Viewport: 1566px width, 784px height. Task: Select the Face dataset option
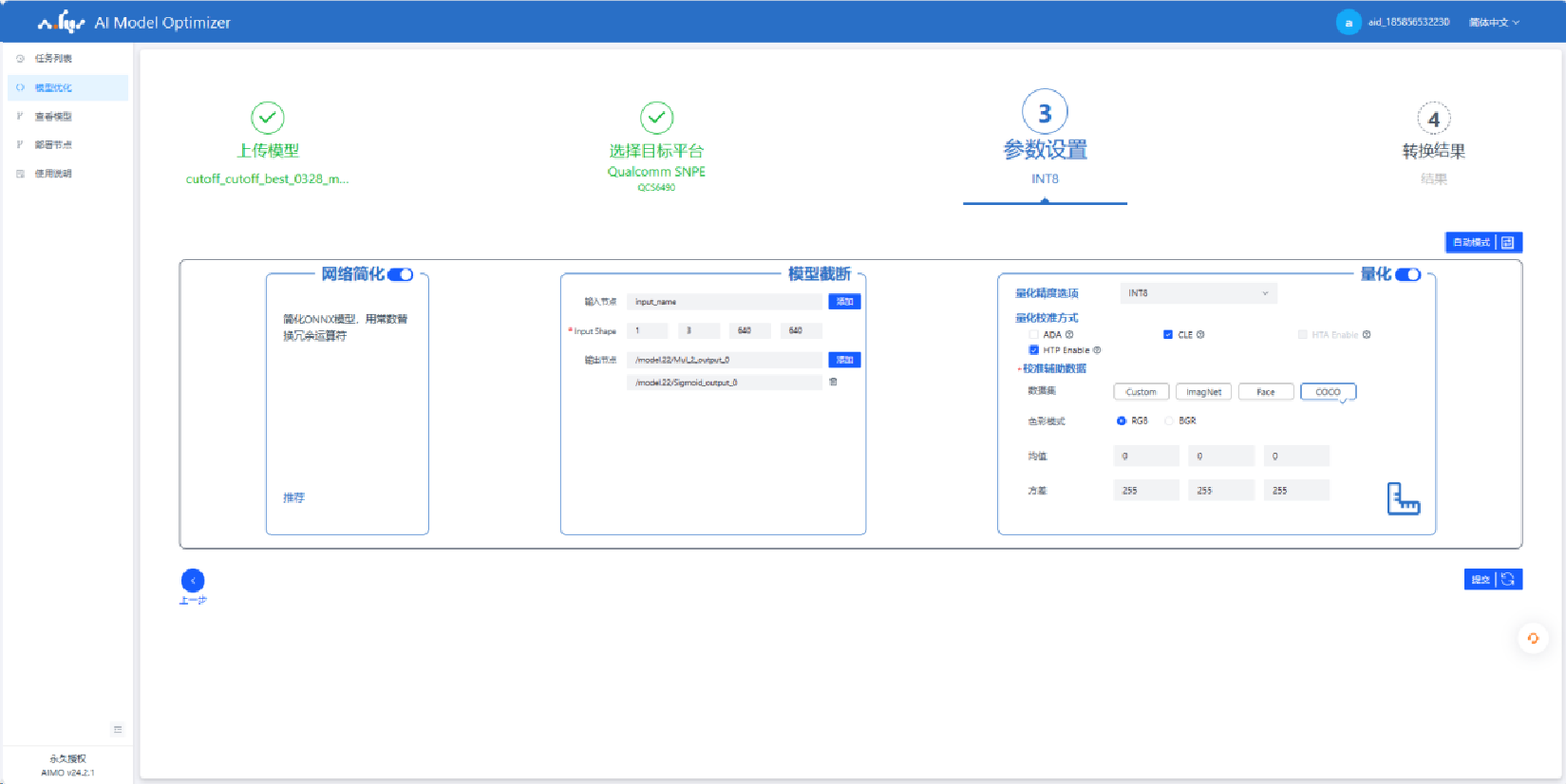(x=1266, y=392)
